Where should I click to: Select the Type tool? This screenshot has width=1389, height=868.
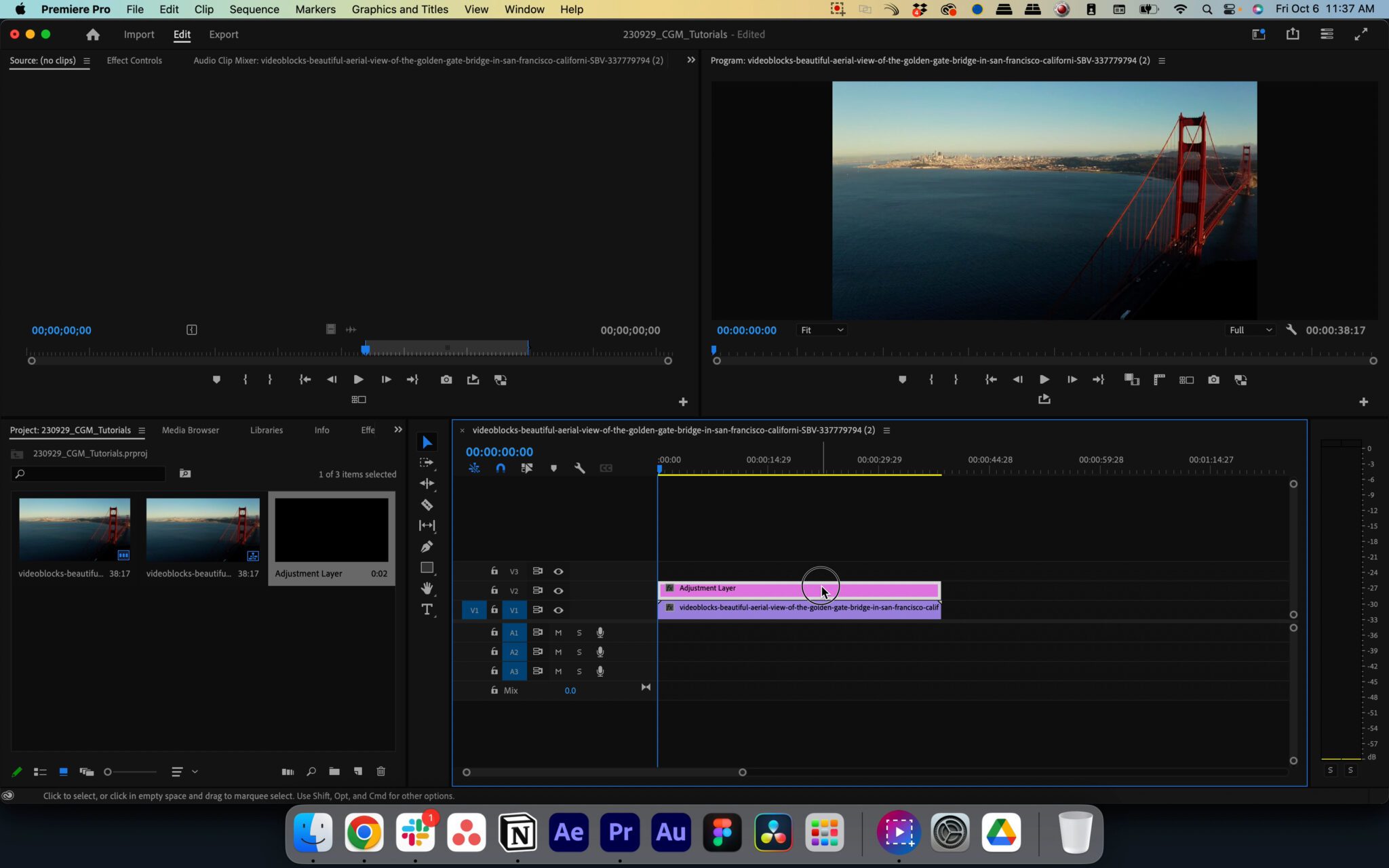point(427,609)
